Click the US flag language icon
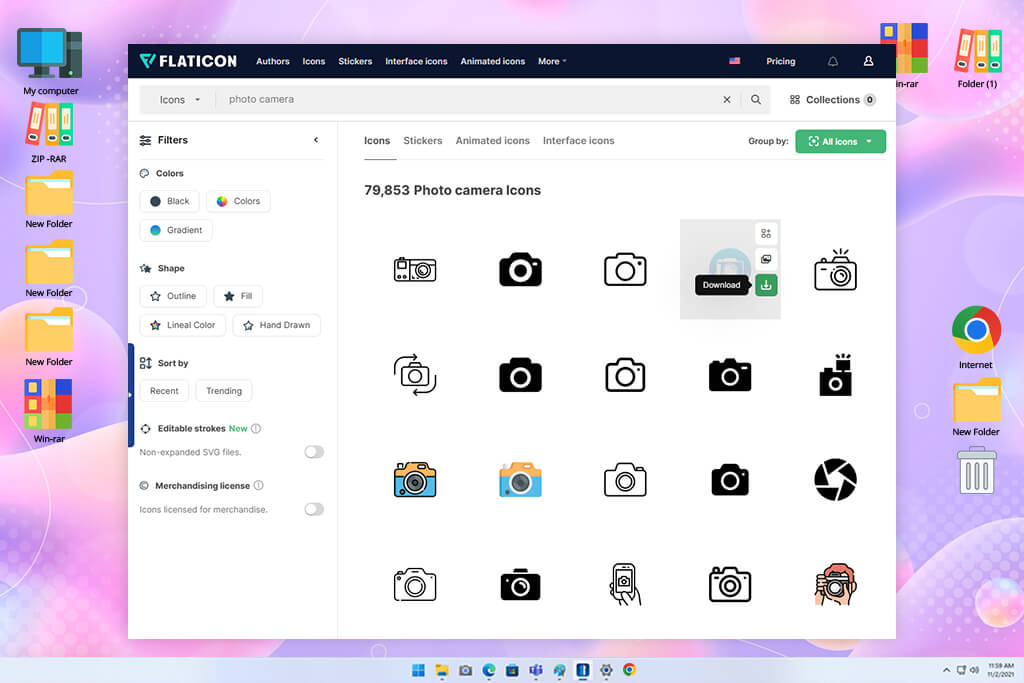The image size is (1024, 683). (x=735, y=61)
